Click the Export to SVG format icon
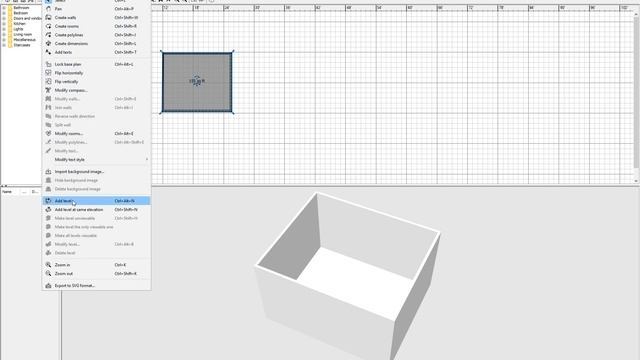This screenshot has height=360, width=640. click(48, 286)
